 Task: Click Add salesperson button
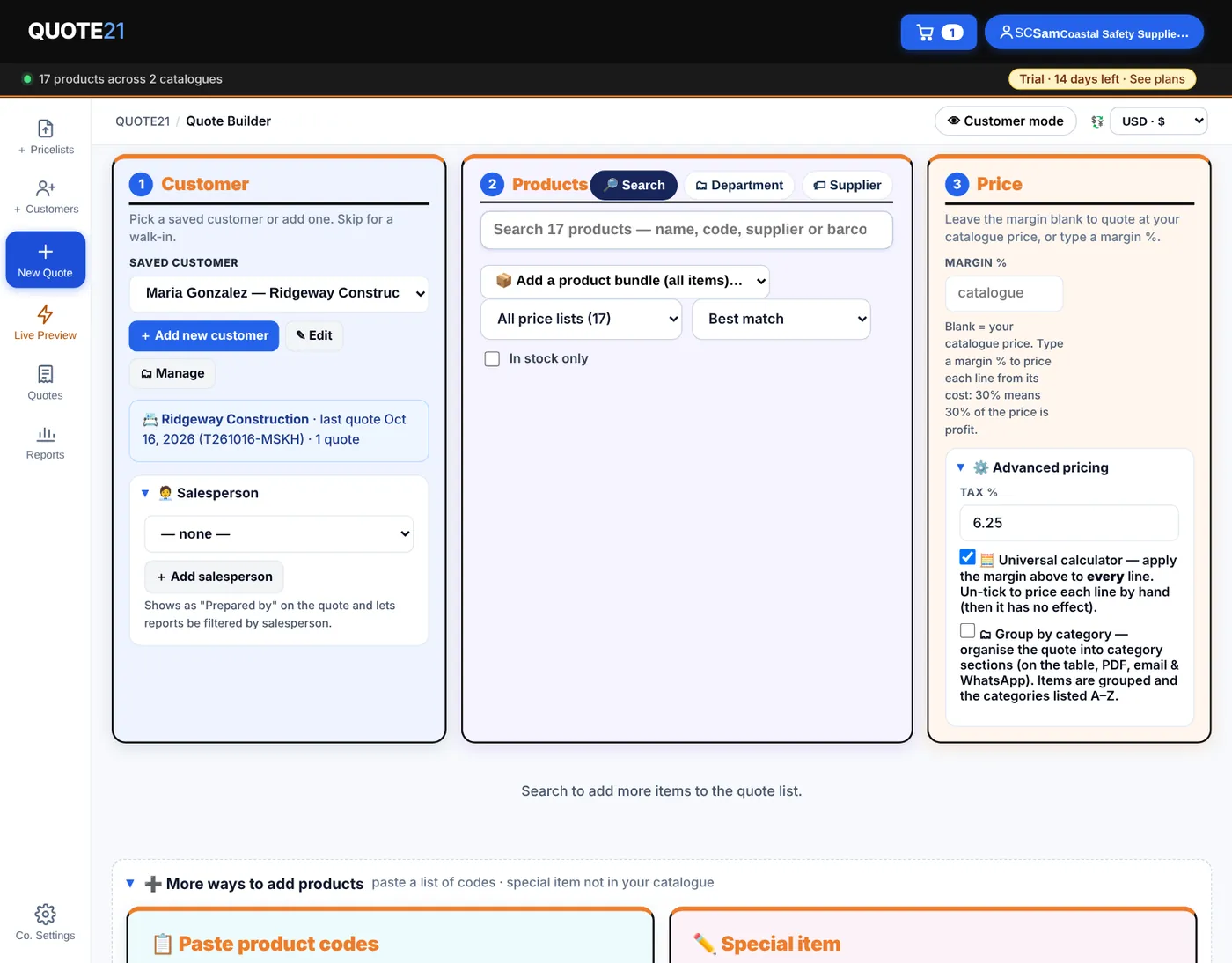point(214,577)
